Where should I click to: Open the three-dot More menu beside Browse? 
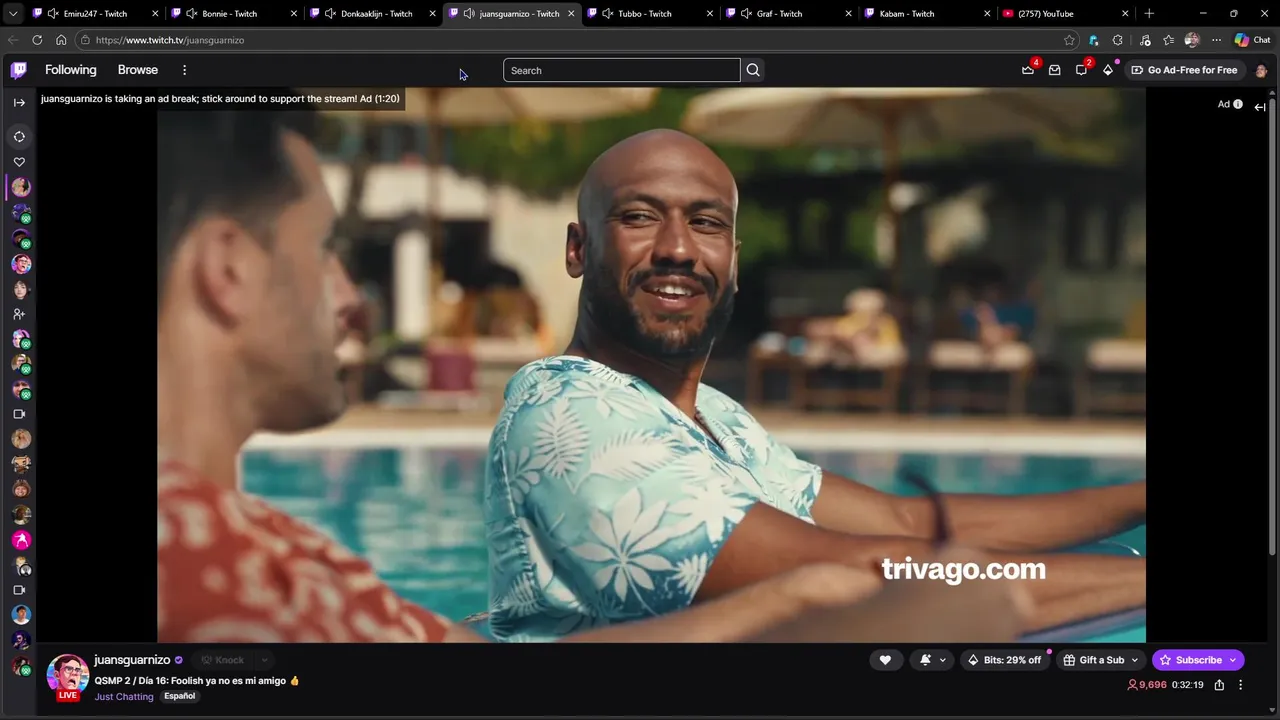[184, 70]
